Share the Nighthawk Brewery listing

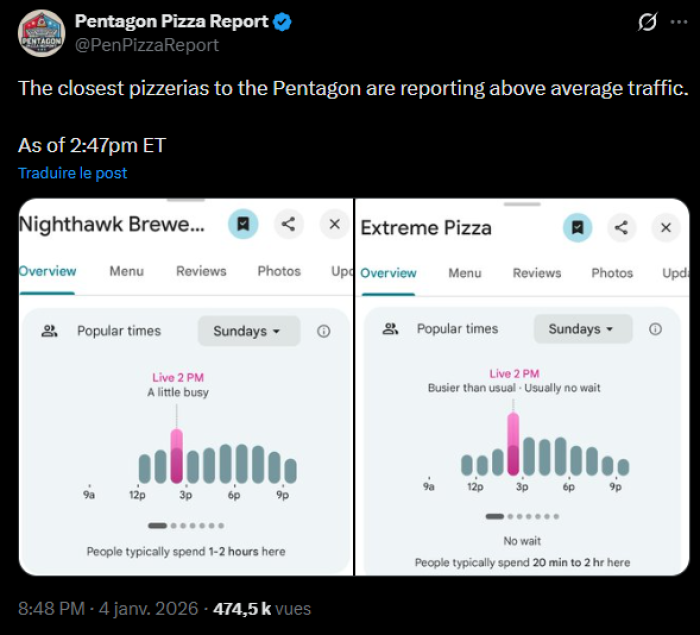click(x=288, y=224)
